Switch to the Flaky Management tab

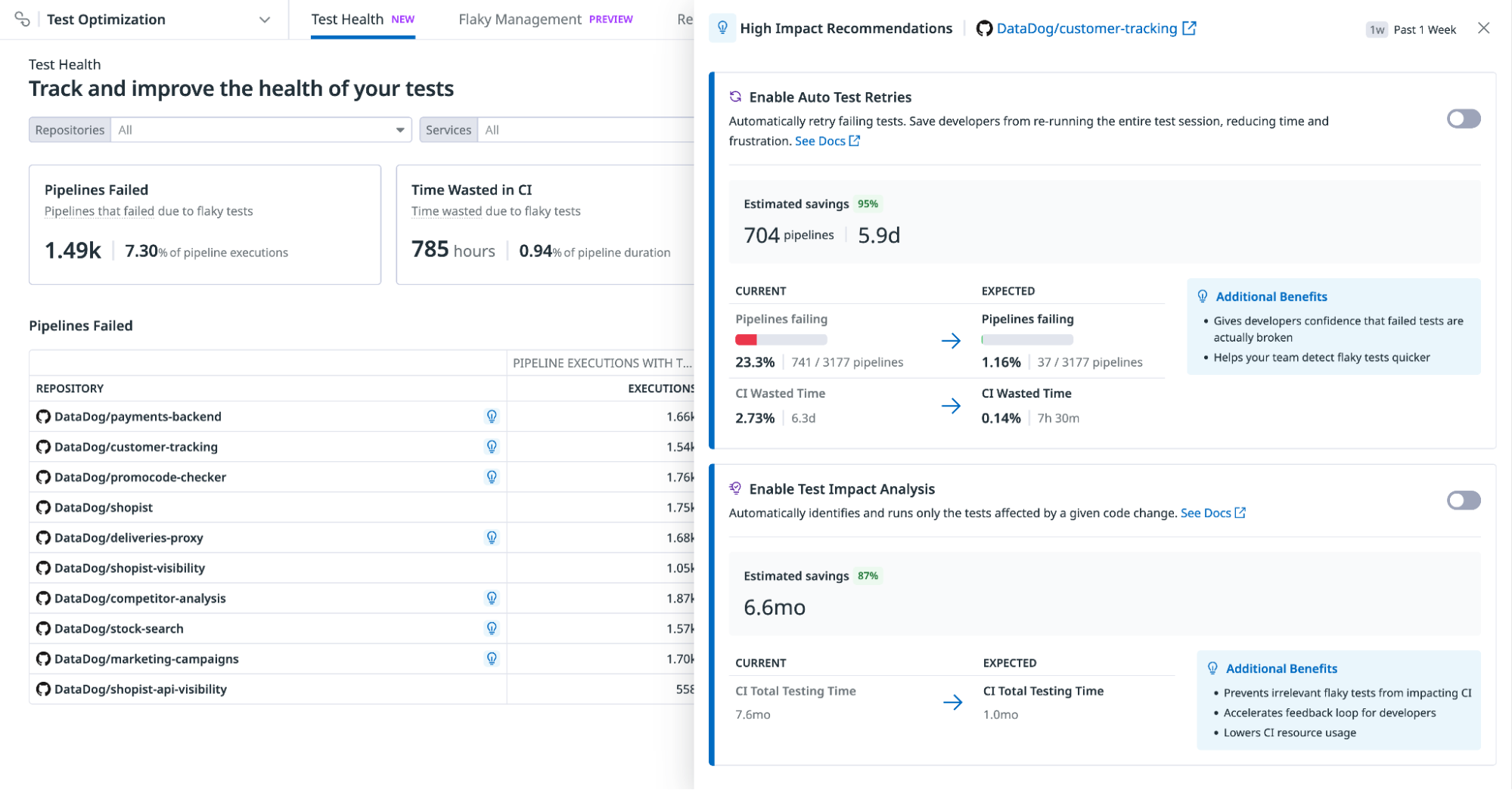[x=520, y=19]
